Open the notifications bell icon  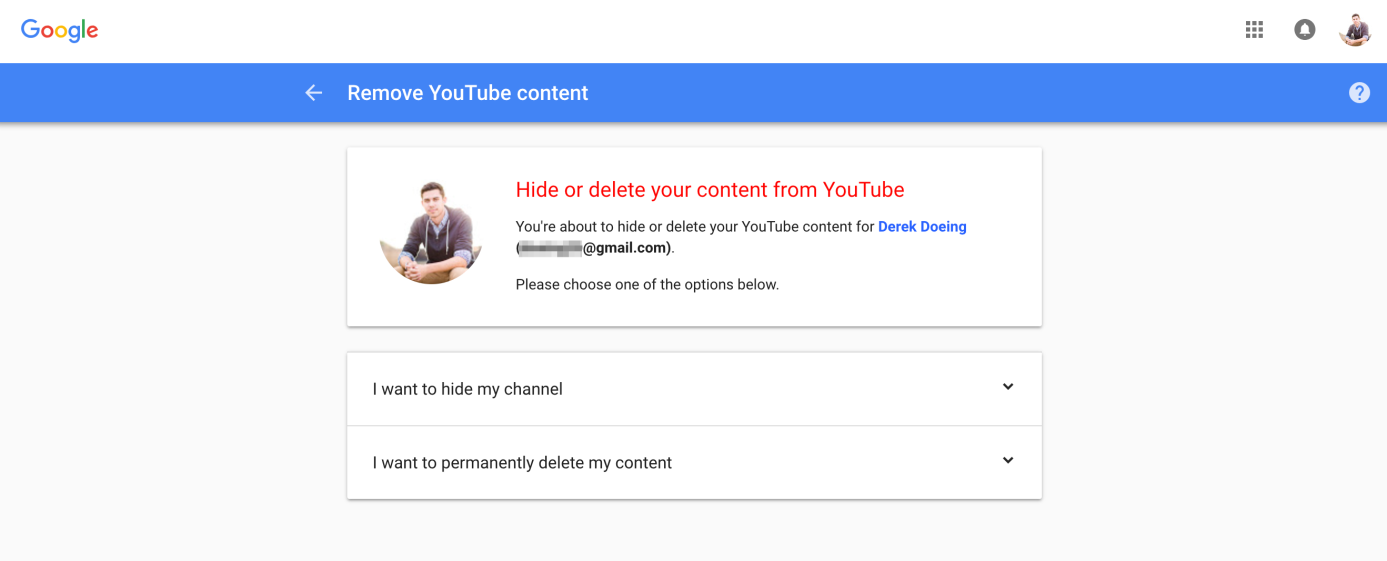pyautogui.click(x=1305, y=30)
